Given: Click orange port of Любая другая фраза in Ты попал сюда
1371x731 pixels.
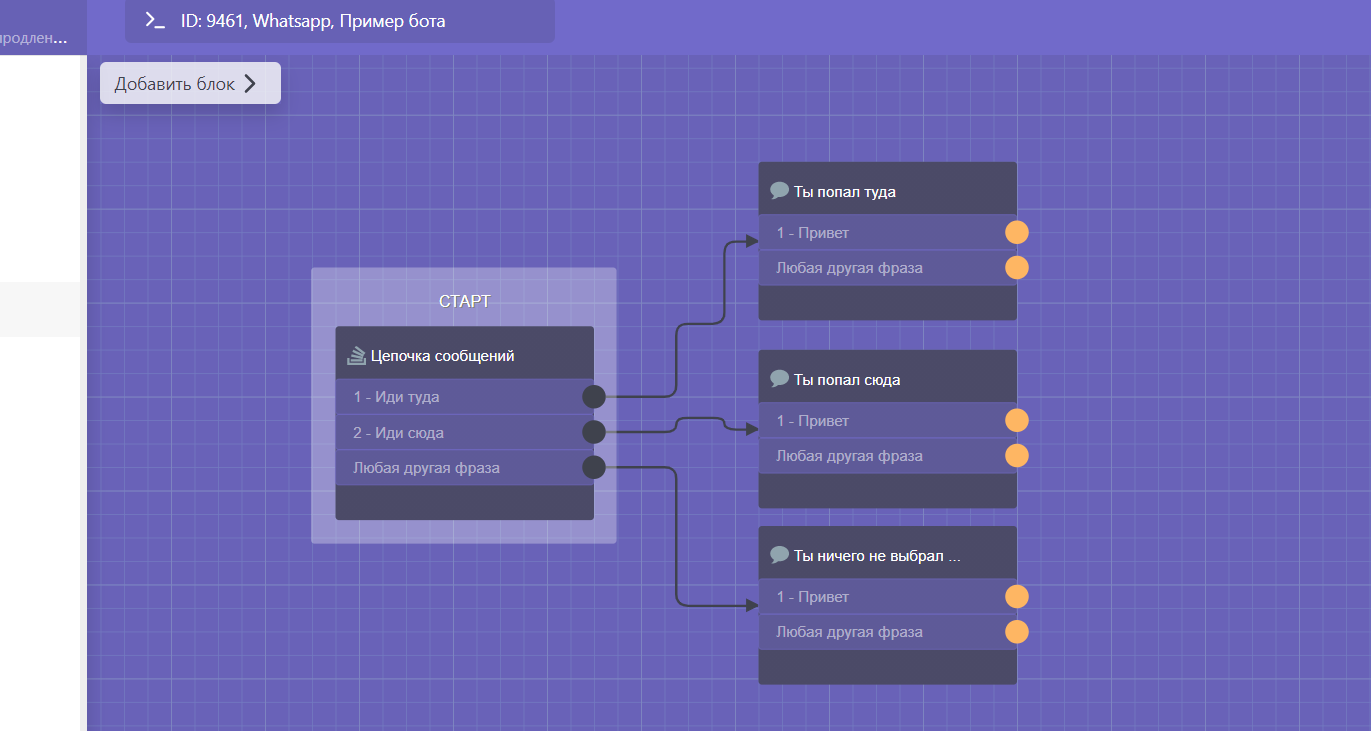Looking at the screenshot, I should (x=1017, y=456).
